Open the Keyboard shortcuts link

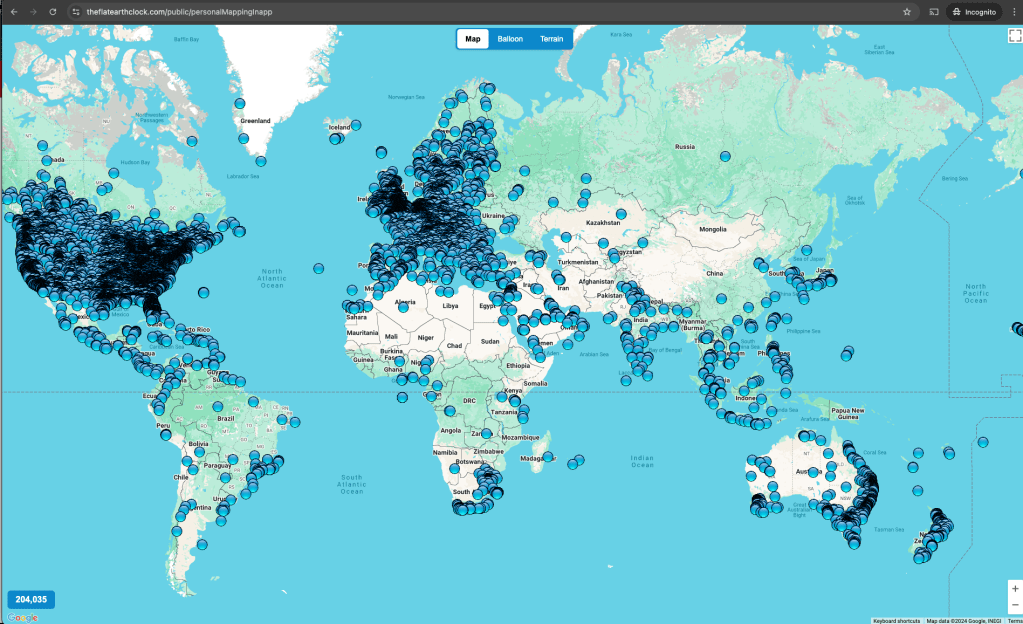tap(895, 620)
